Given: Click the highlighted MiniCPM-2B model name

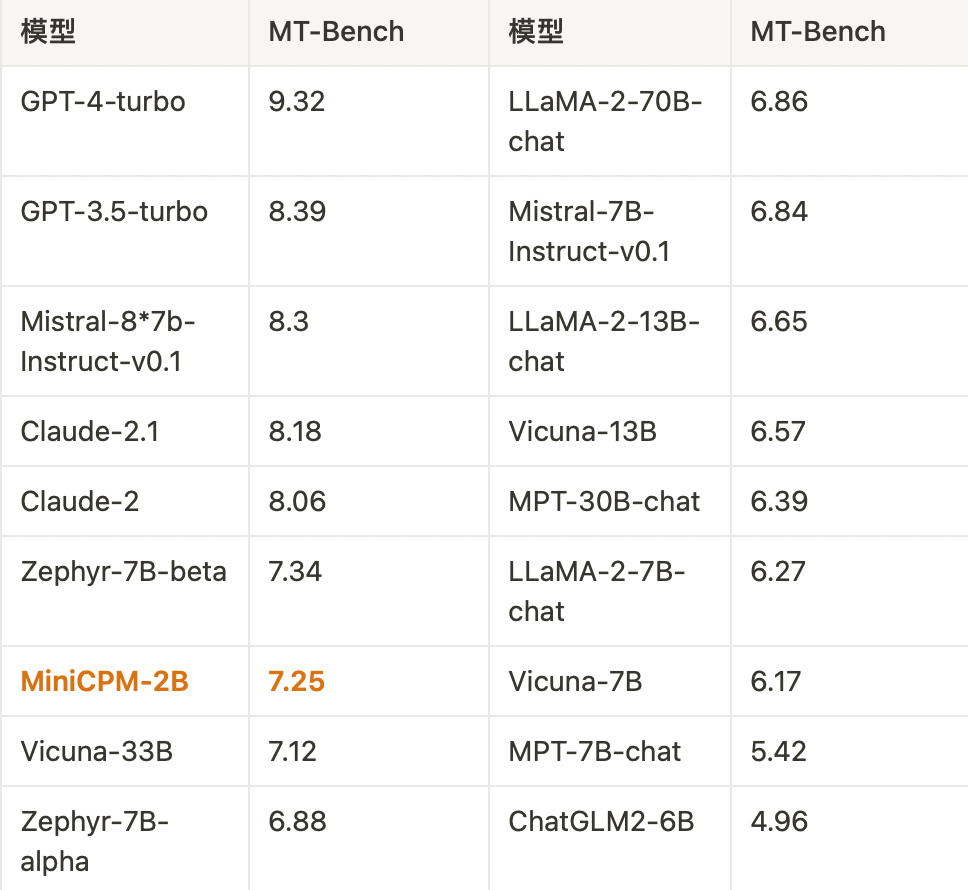Looking at the screenshot, I should [105, 681].
